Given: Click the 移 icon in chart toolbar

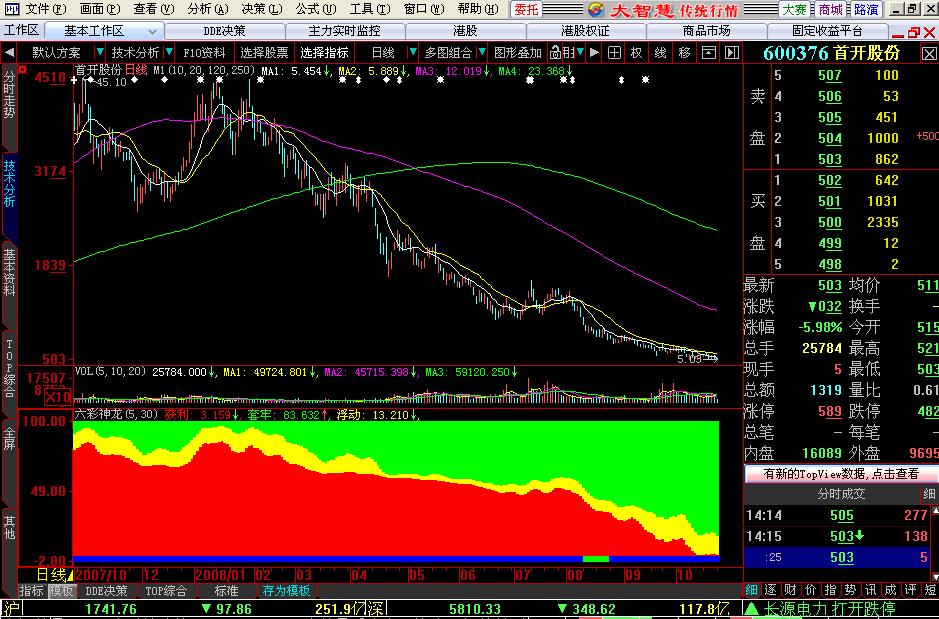Looking at the screenshot, I should pos(684,53).
